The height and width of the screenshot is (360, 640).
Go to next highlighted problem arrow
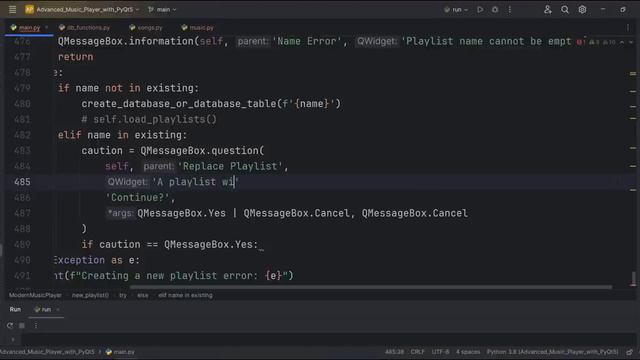[x=631, y=42]
